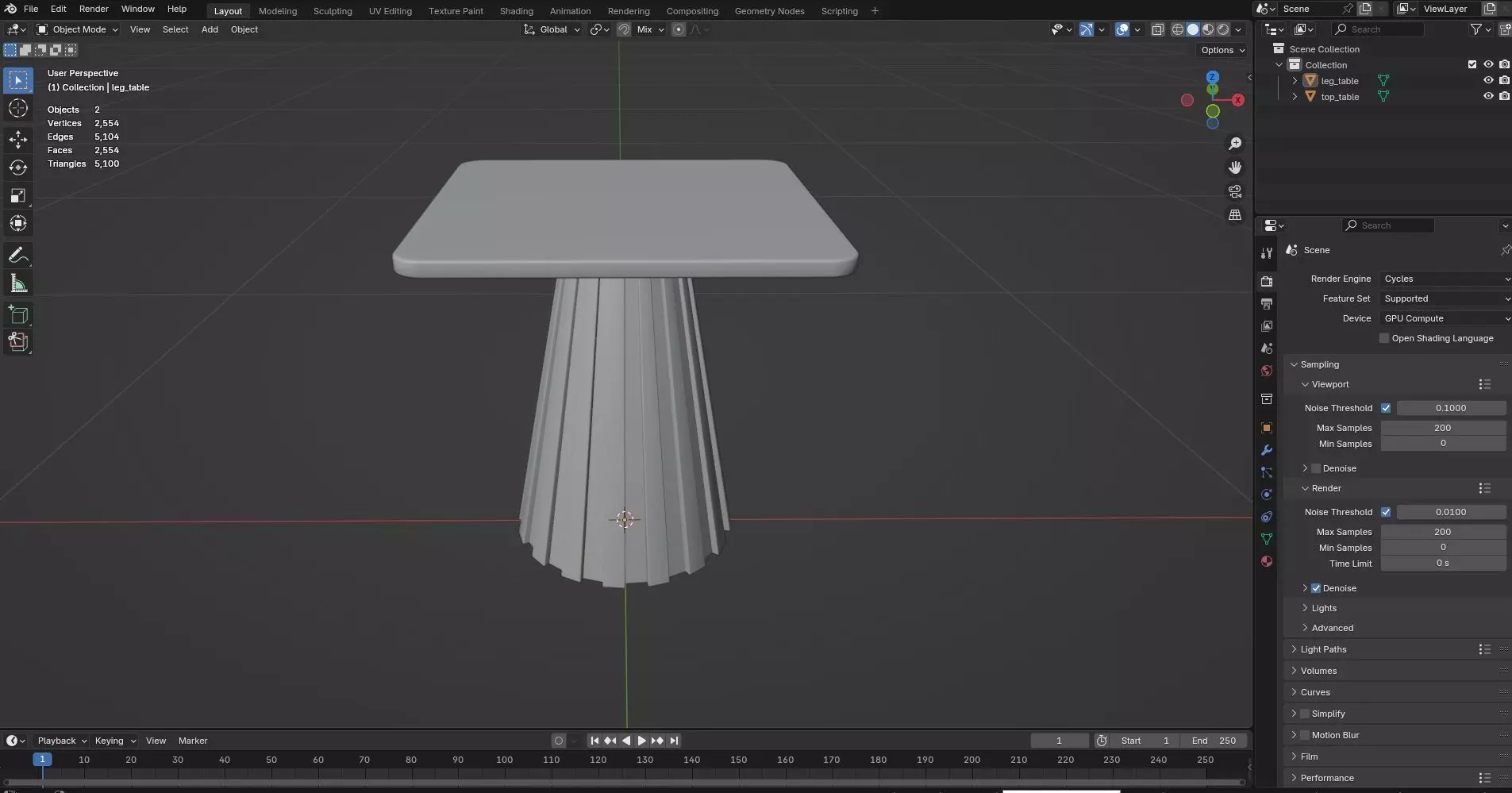Open the Physics properties tab

pyautogui.click(x=1267, y=495)
